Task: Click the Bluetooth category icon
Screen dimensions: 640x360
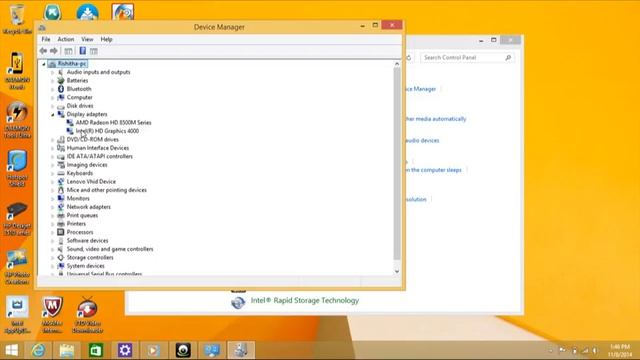Action: [x=61, y=89]
